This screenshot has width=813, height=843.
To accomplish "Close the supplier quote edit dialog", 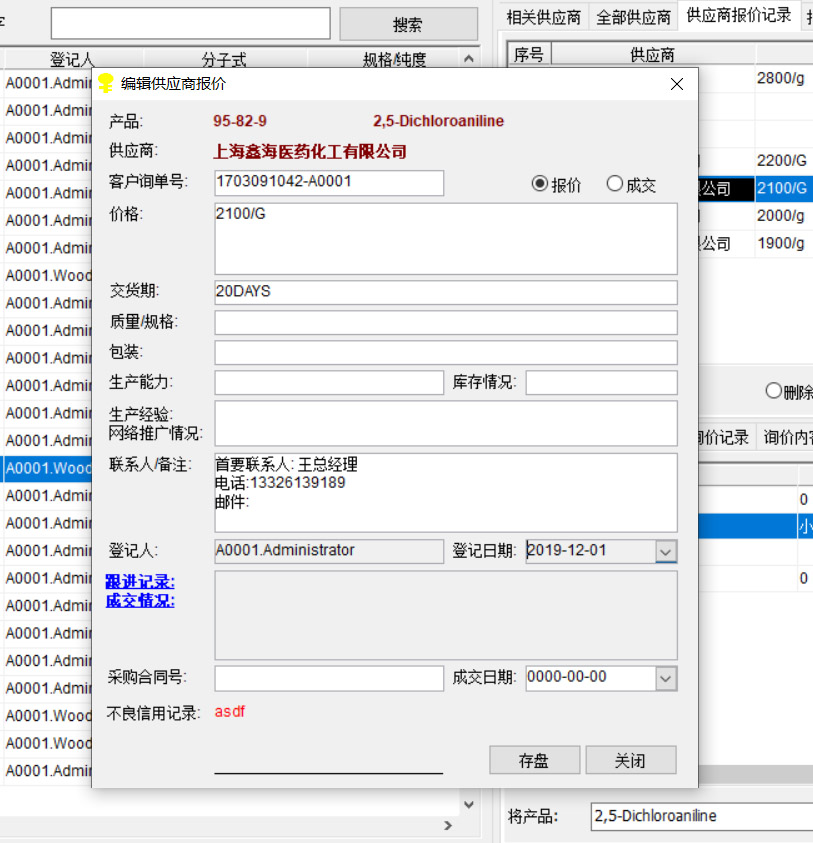I will click(677, 84).
